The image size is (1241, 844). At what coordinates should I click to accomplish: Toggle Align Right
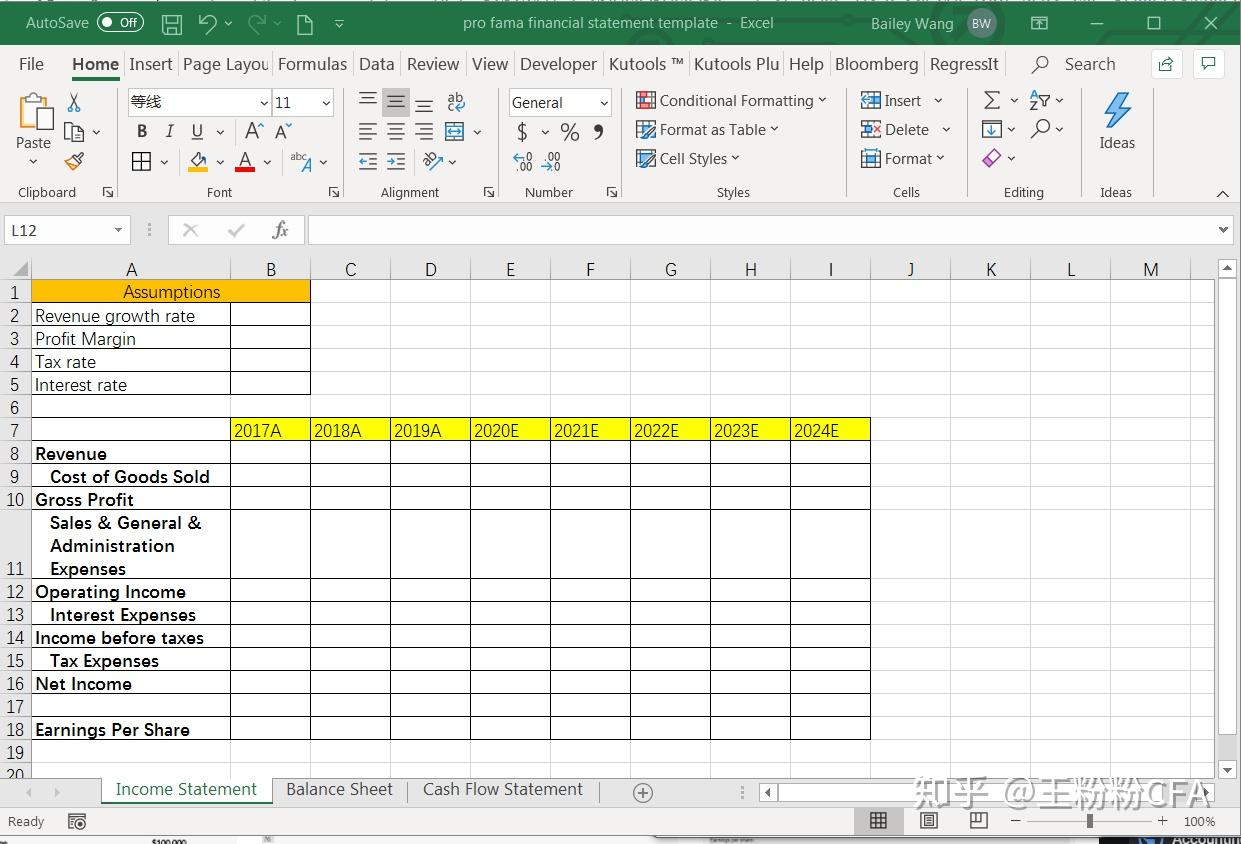424,131
